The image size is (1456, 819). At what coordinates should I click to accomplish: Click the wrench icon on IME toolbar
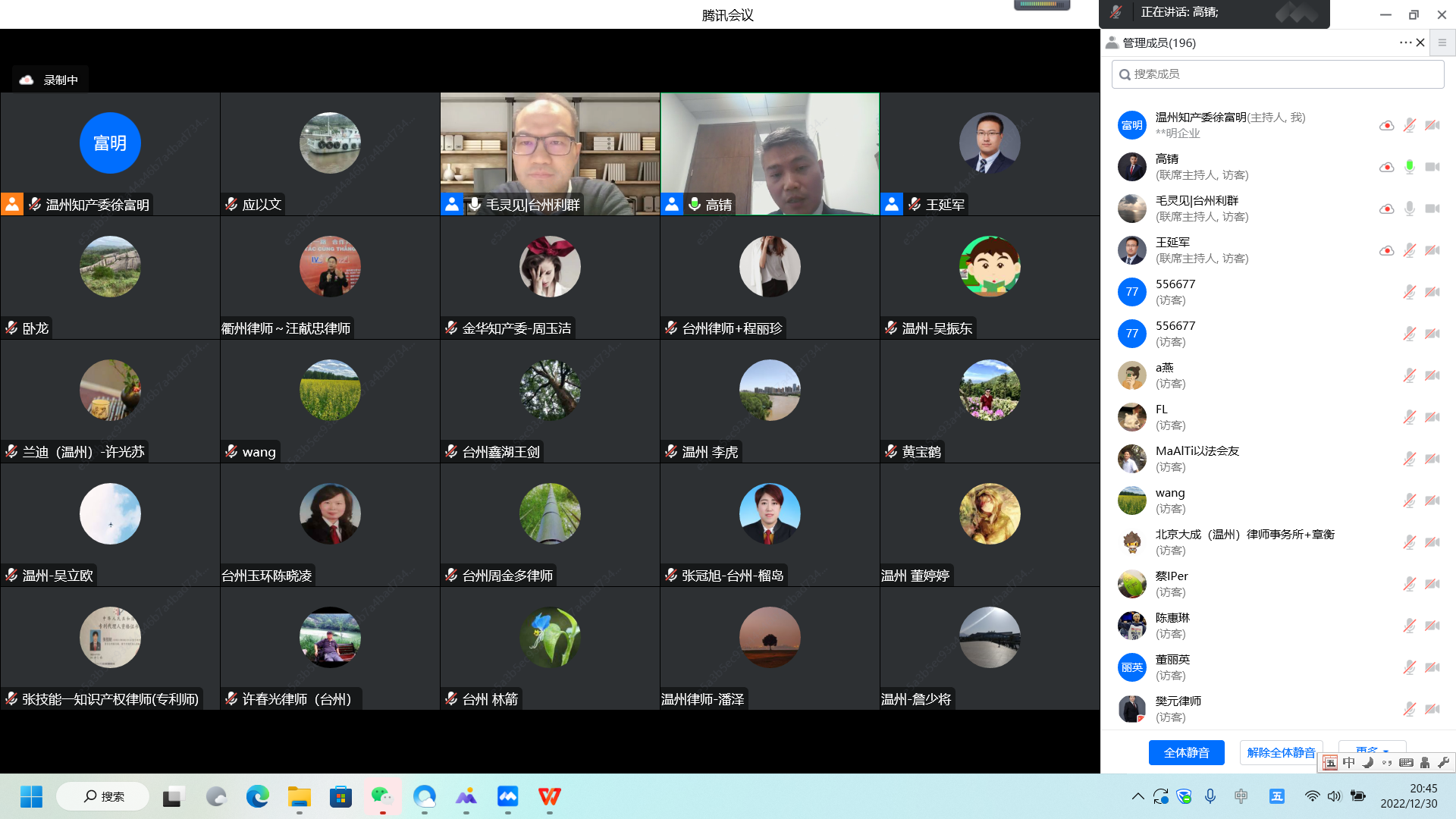pos(1443,763)
